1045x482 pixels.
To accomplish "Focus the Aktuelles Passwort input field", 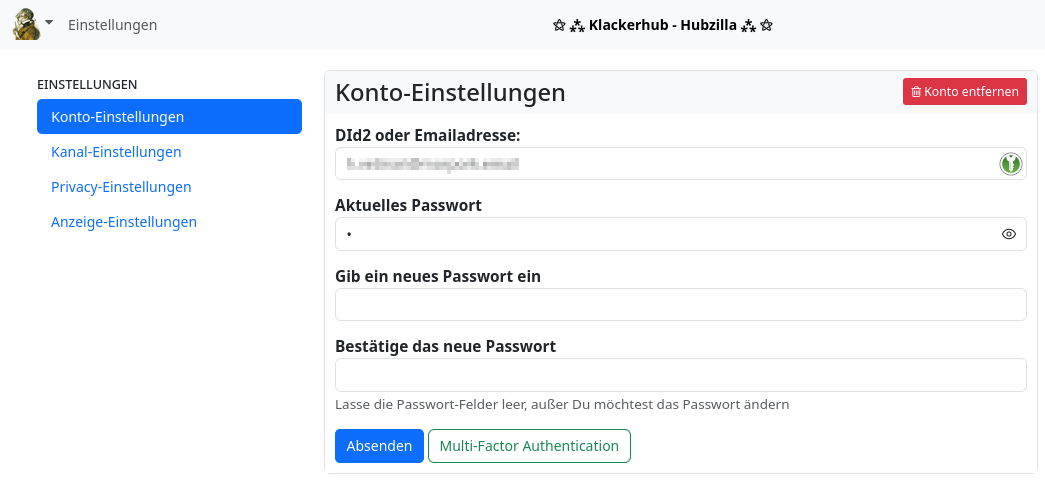I will (x=660, y=235).
